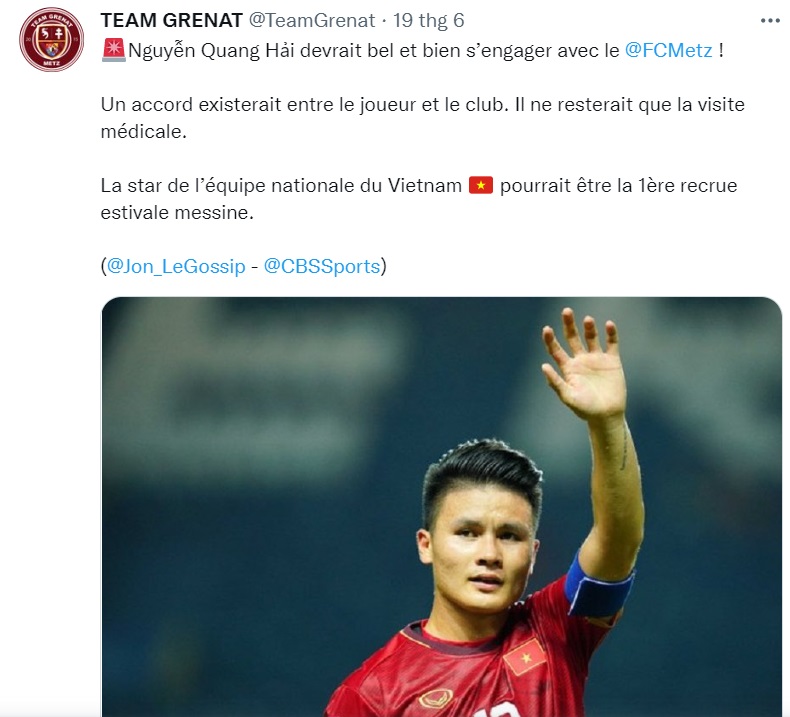Click the words "estivale messine"

[177, 212]
